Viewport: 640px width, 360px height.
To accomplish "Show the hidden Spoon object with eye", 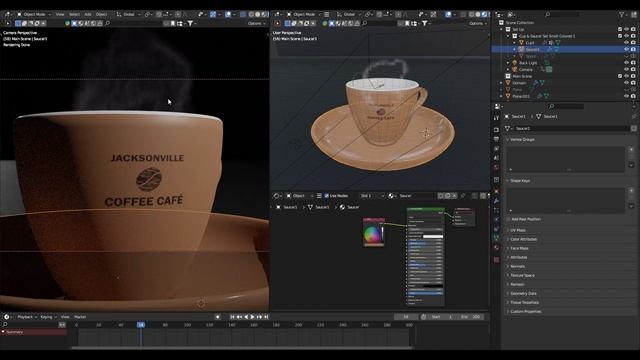I will 626,56.
